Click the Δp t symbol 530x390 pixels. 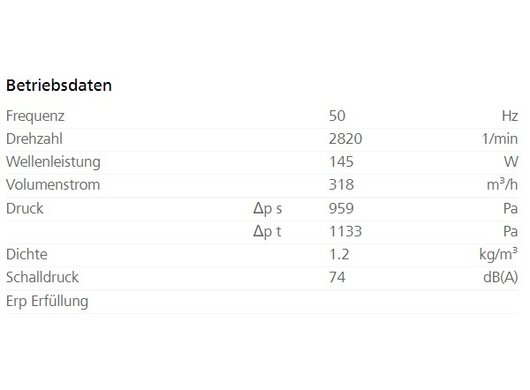(267, 232)
